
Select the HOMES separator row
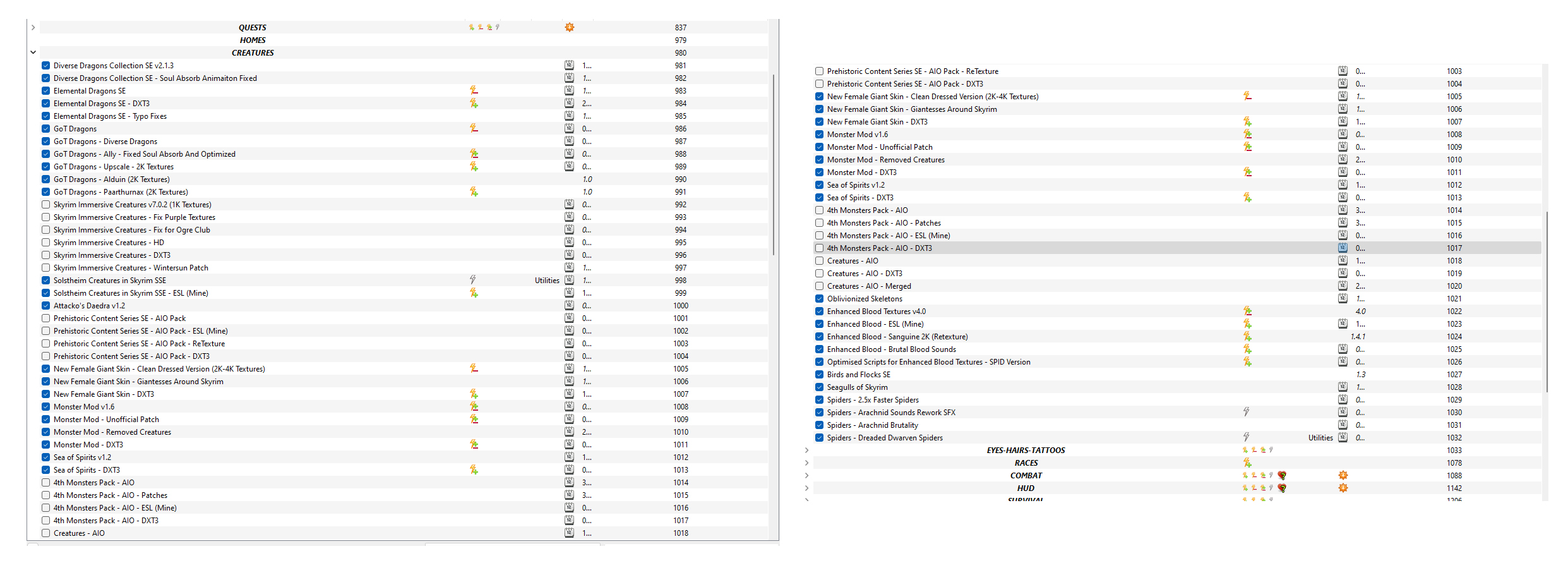404,40
